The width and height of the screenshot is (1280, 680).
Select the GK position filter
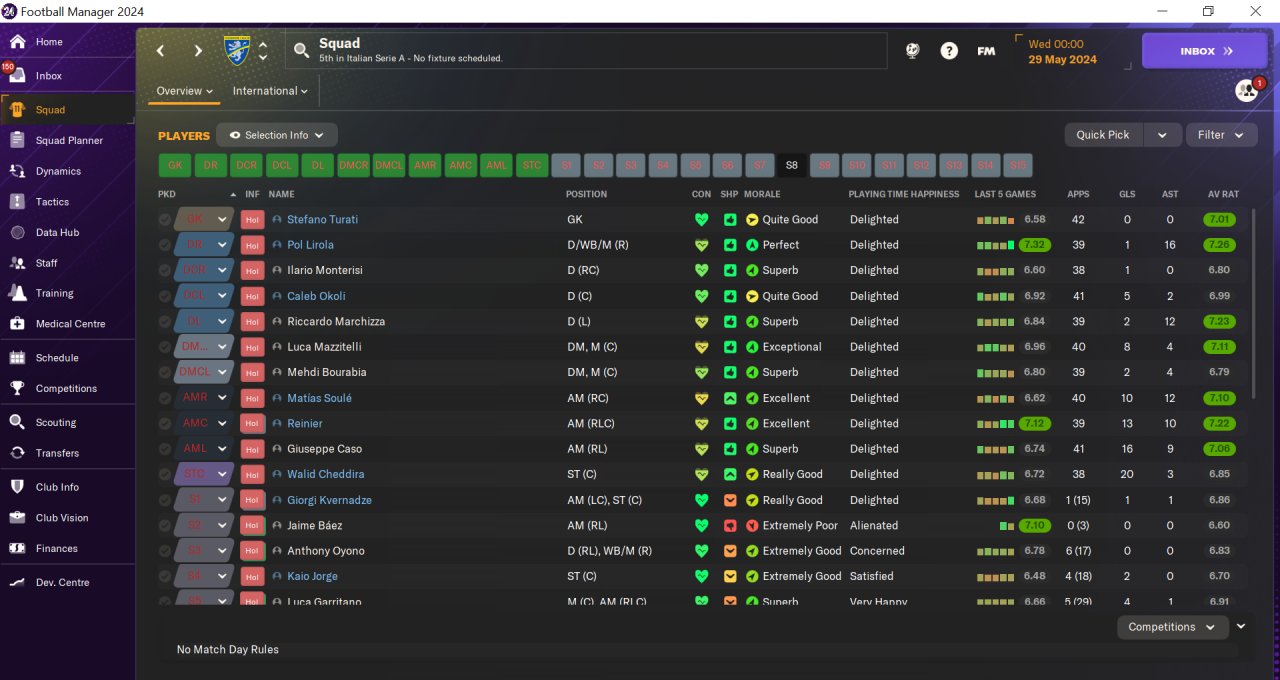[x=175, y=166]
